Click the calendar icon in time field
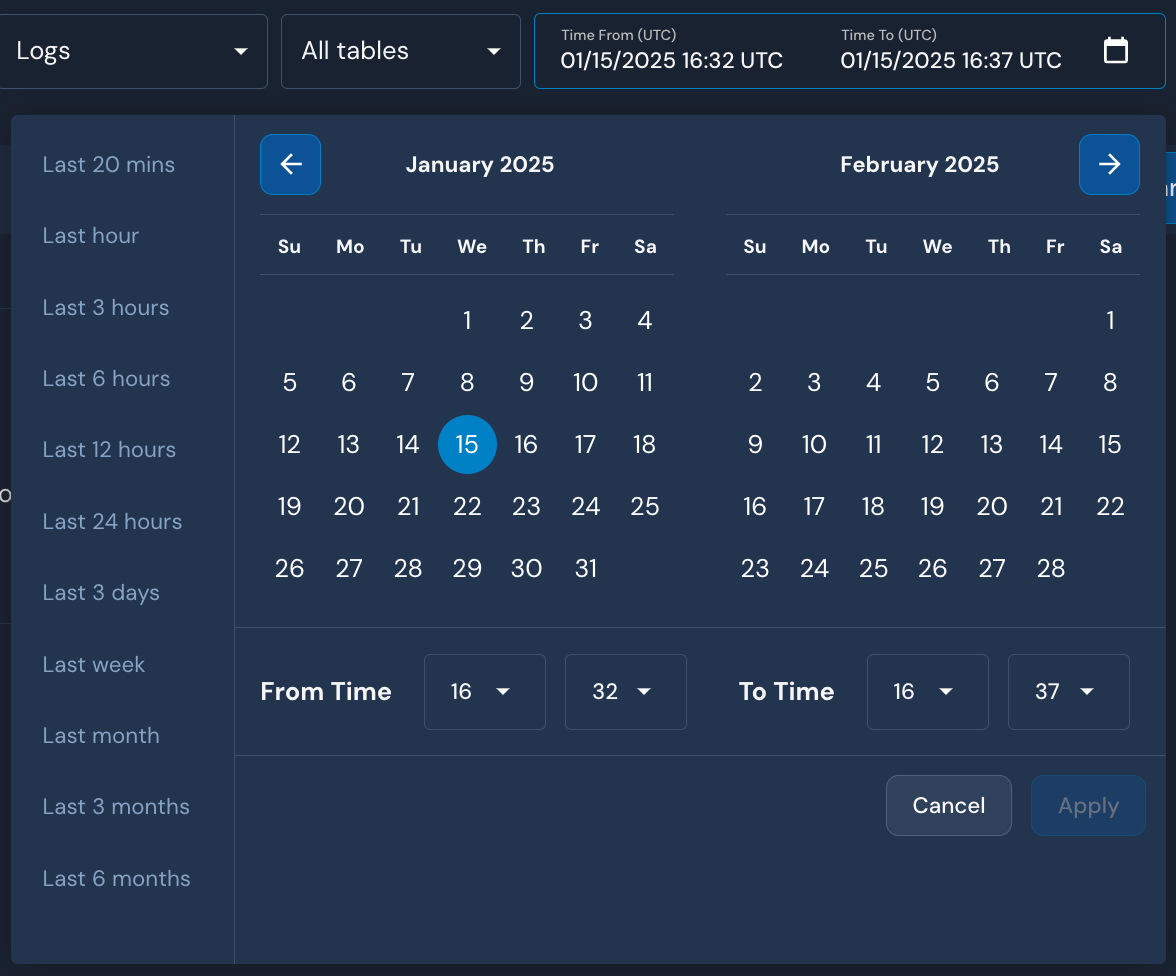 [x=1116, y=49]
